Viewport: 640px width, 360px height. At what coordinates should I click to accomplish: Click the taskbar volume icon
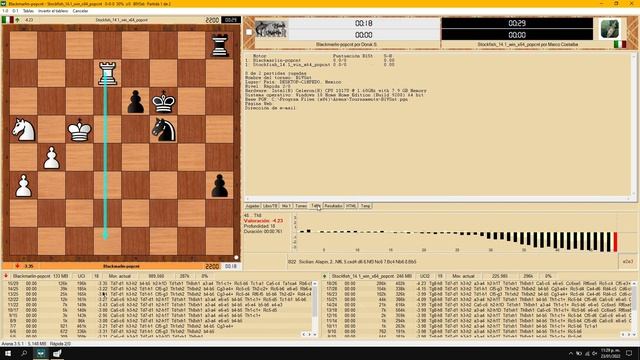594,353
